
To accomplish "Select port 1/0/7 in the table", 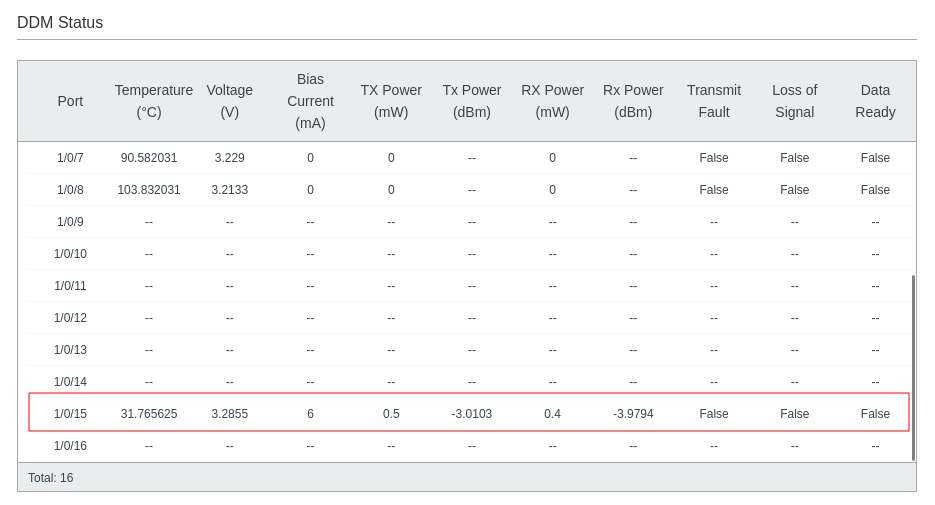I will [70, 158].
